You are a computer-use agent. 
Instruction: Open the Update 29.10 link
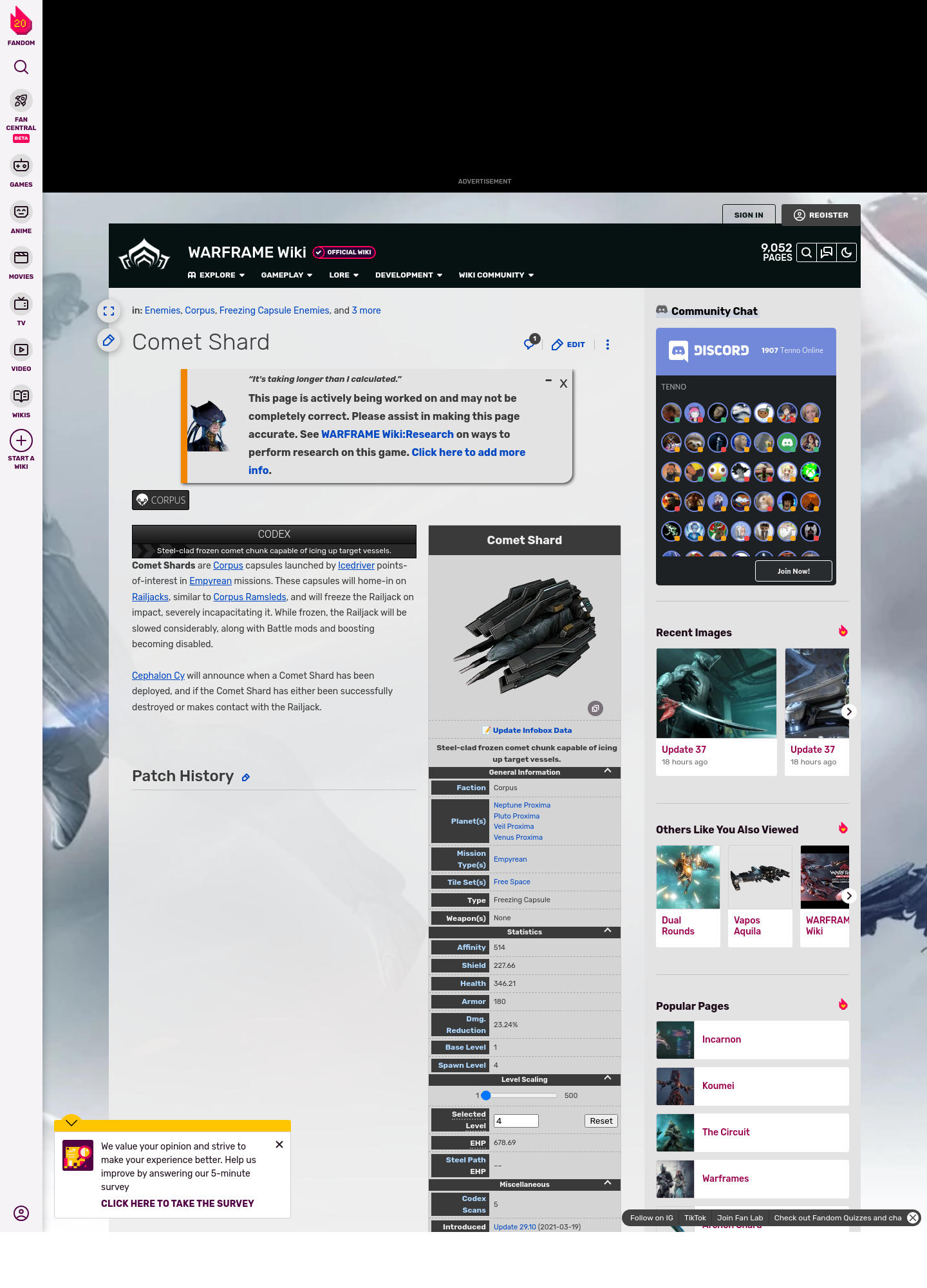pos(514,1227)
